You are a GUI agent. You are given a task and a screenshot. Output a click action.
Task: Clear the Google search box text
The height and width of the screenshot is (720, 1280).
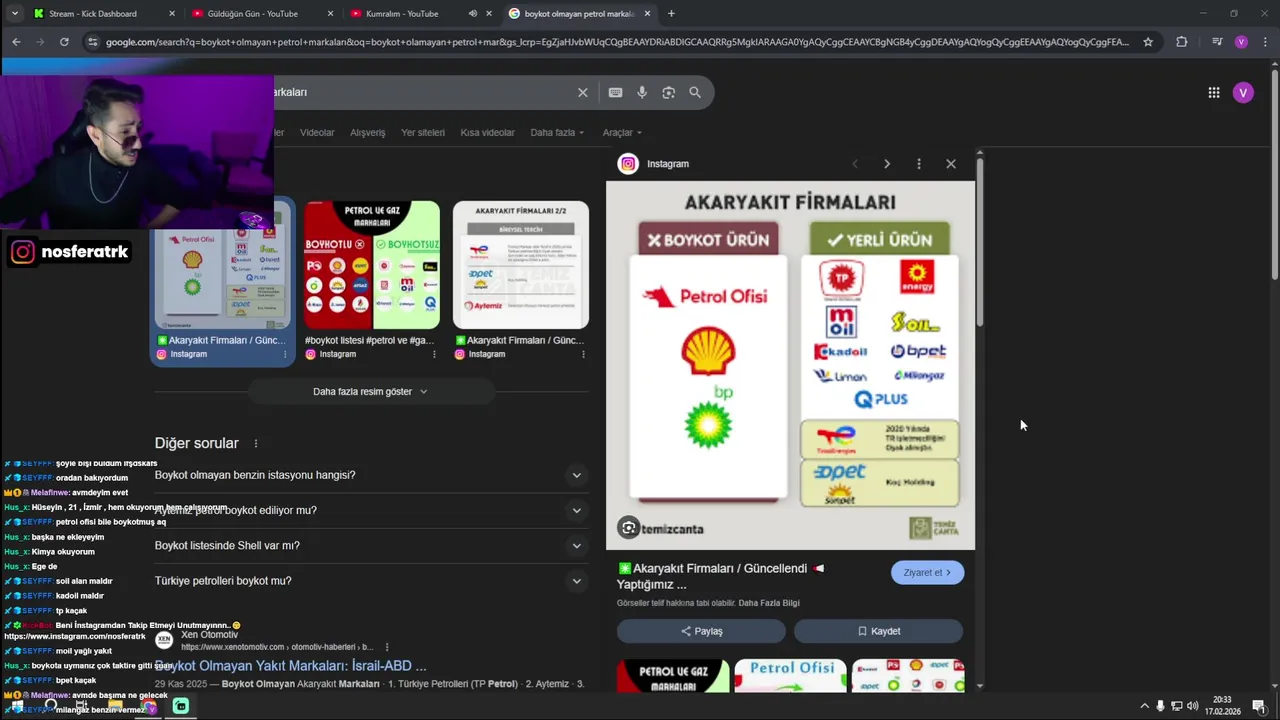coord(583,92)
